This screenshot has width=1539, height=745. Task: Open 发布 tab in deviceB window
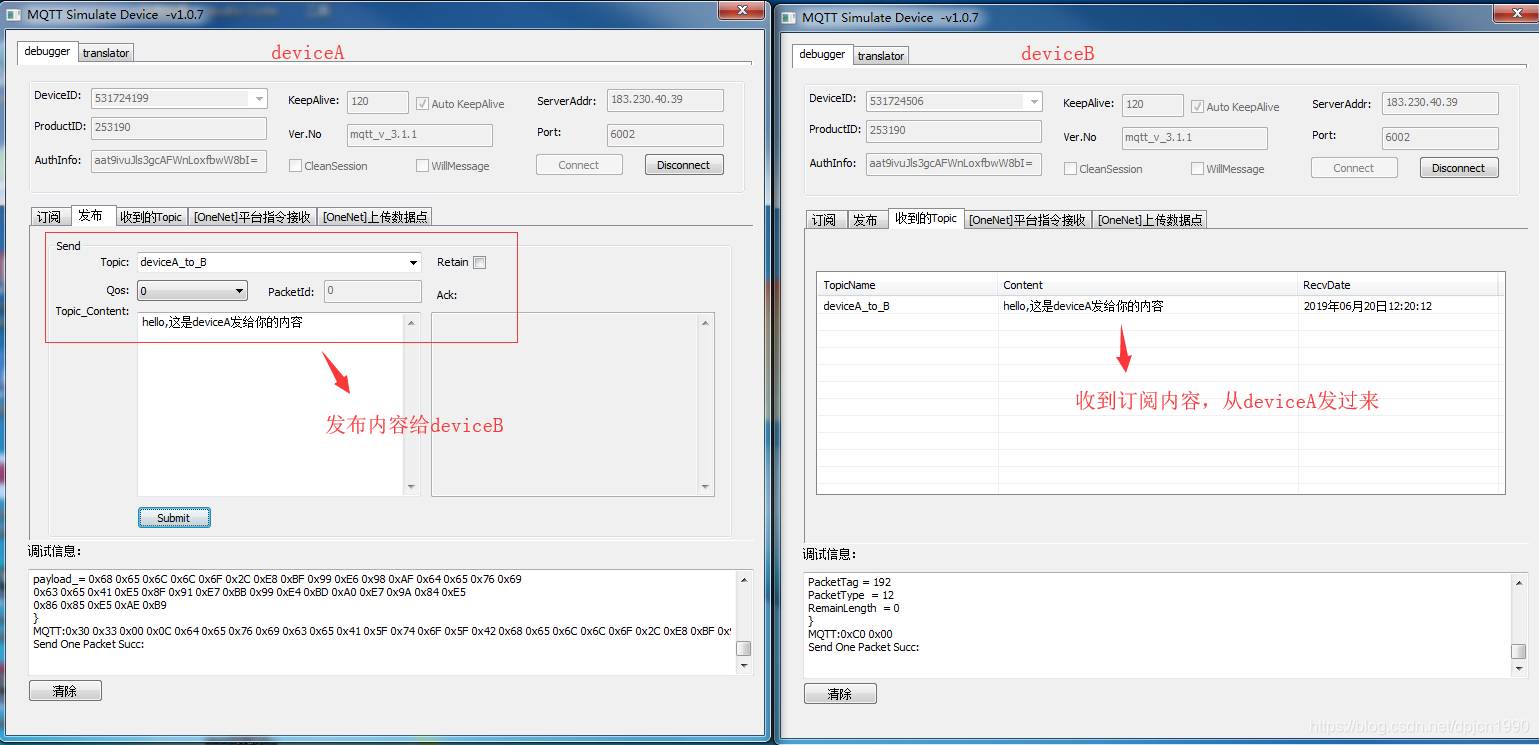point(866,220)
